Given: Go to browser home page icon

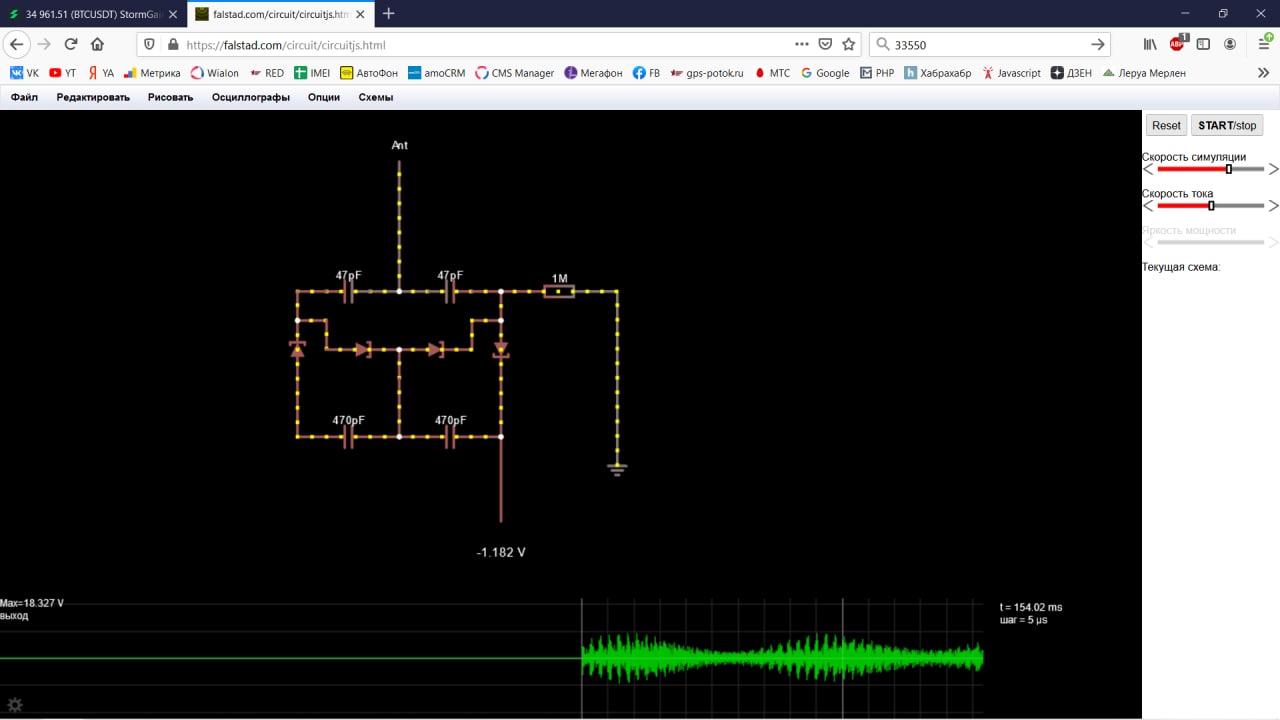Looking at the screenshot, I should coord(97,44).
